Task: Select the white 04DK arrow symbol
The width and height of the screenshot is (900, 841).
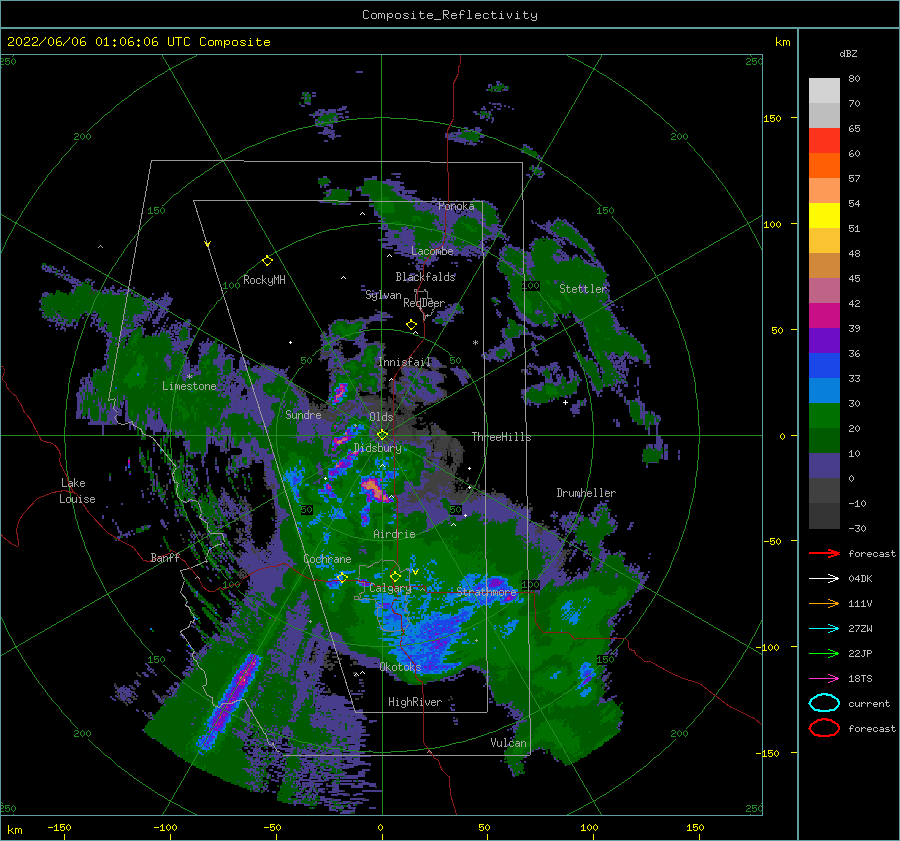Action: coord(824,578)
